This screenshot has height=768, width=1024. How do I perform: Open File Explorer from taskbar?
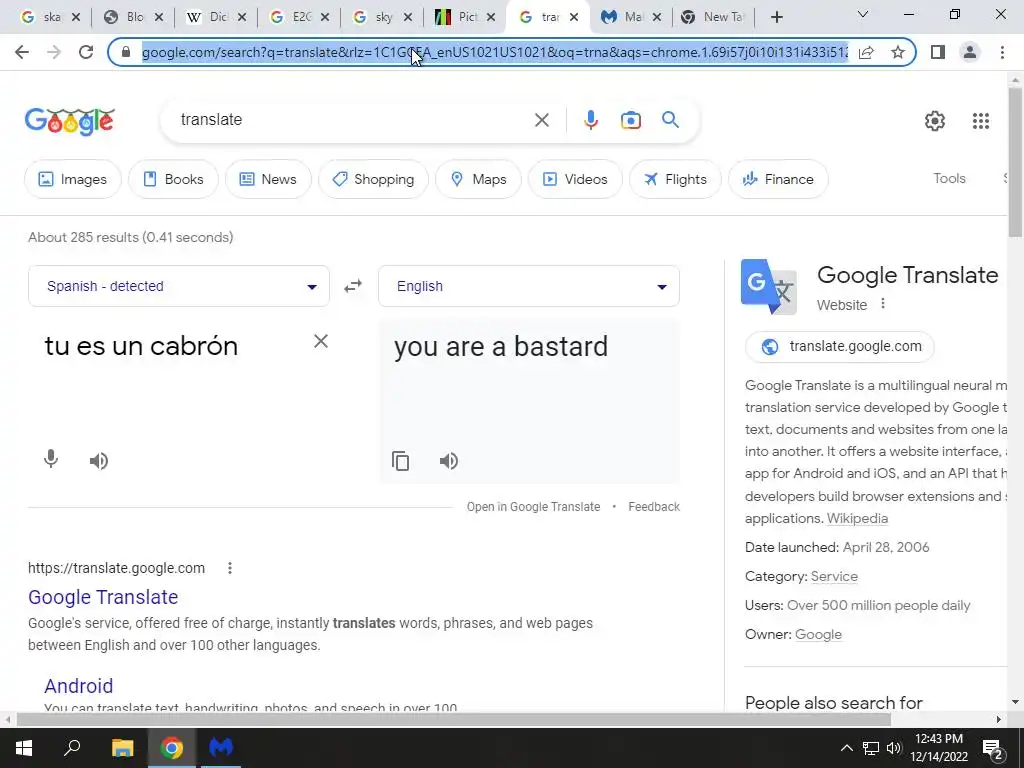coord(122,747)
